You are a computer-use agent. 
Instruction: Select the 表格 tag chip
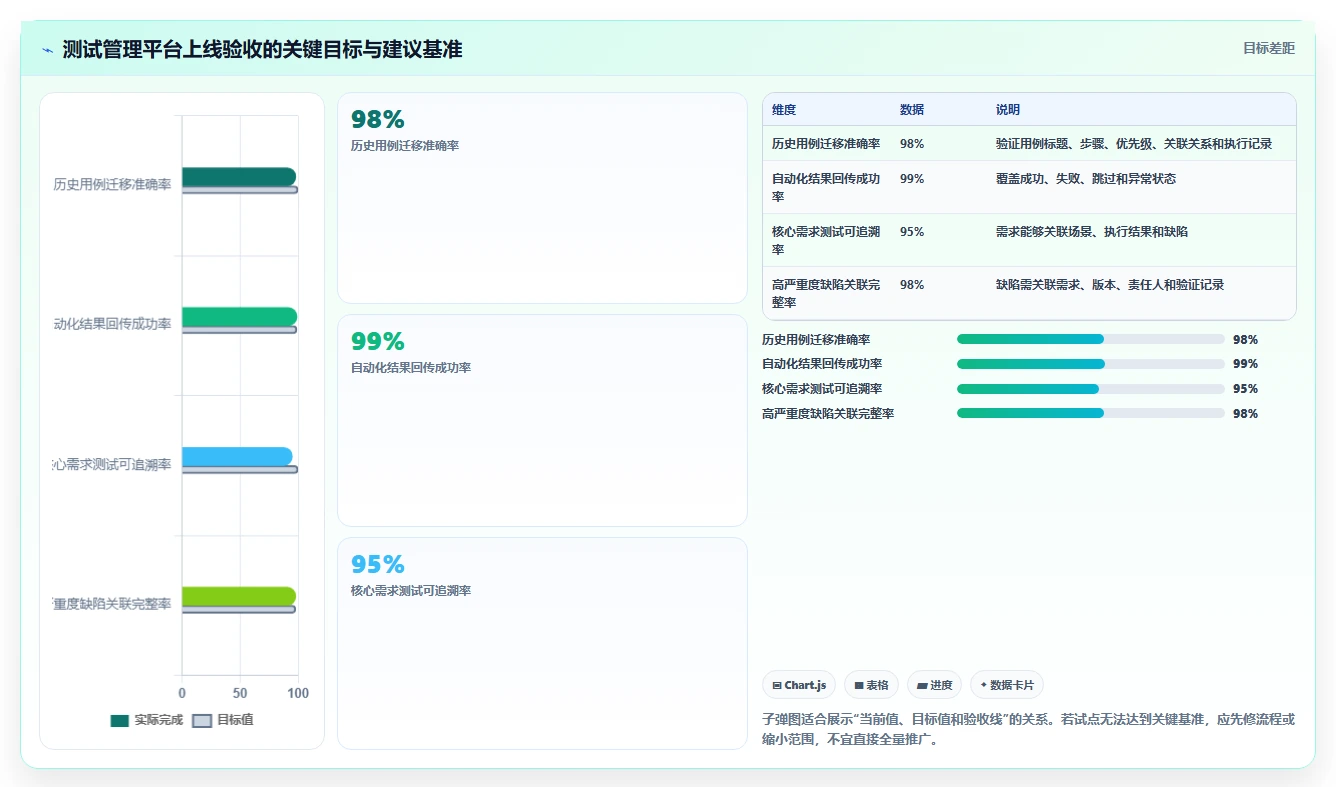[x=871, y=685]
